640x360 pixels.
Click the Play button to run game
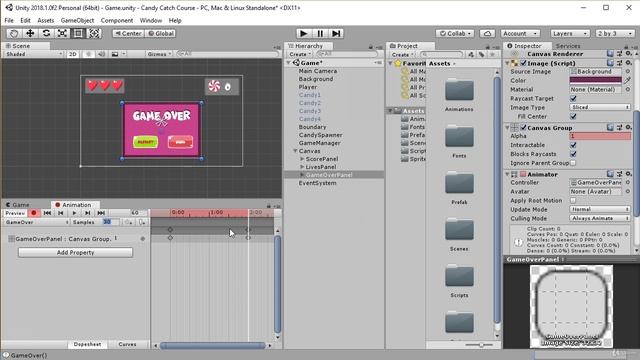(303, 33)
